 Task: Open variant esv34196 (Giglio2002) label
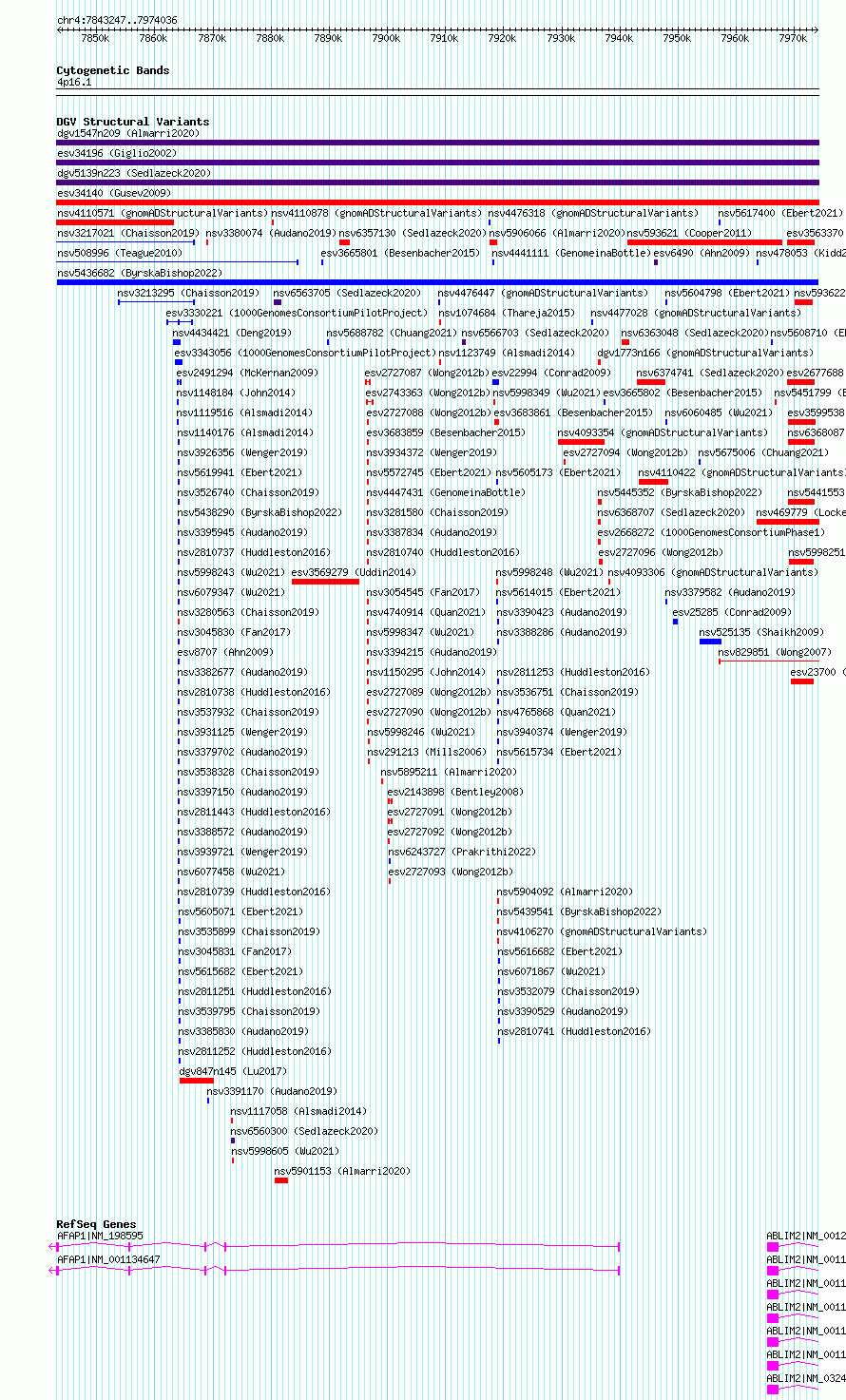[x=117, y=153]
